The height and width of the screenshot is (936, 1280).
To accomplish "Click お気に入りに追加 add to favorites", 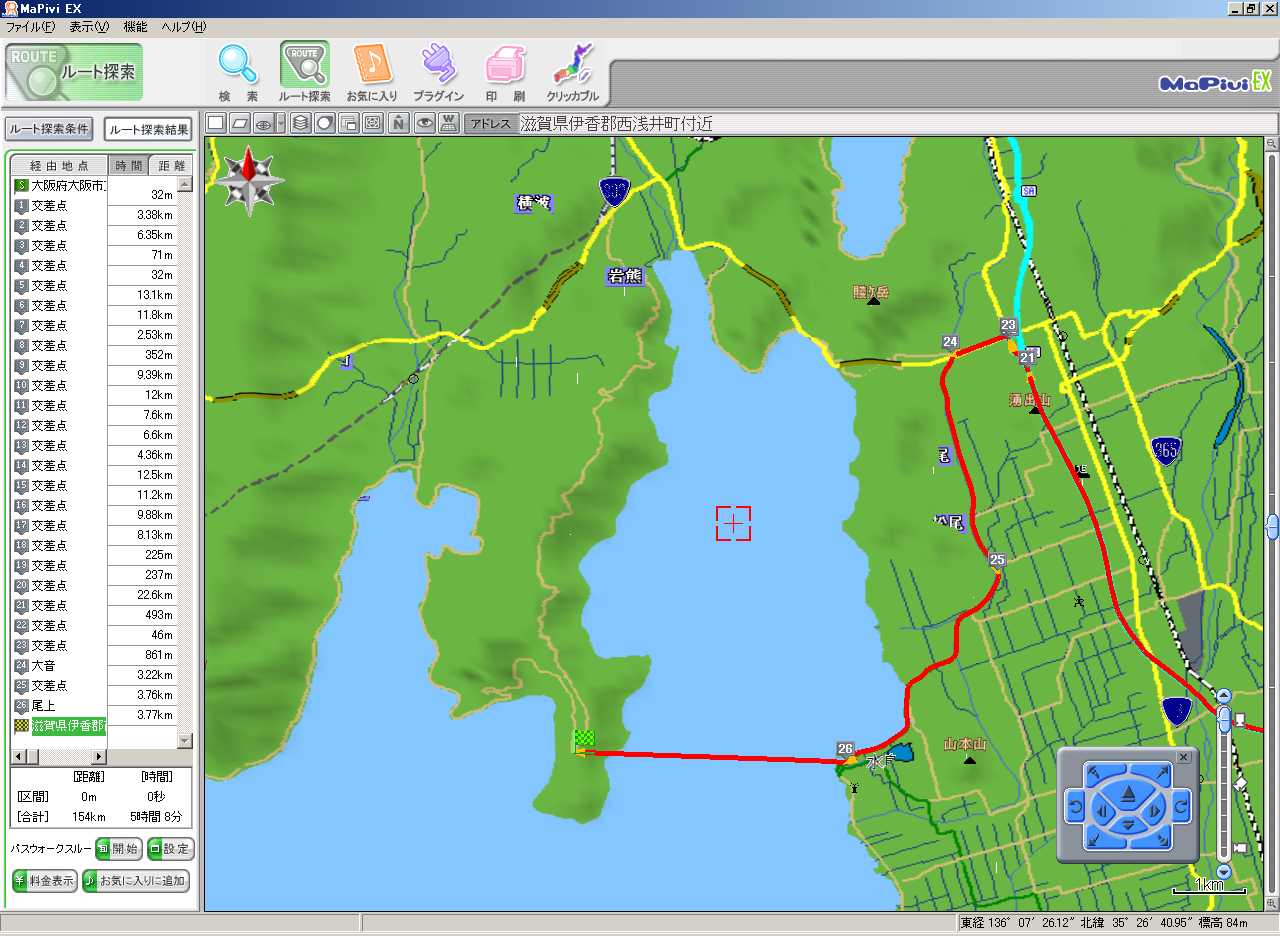I will click(x=136, y=881).
